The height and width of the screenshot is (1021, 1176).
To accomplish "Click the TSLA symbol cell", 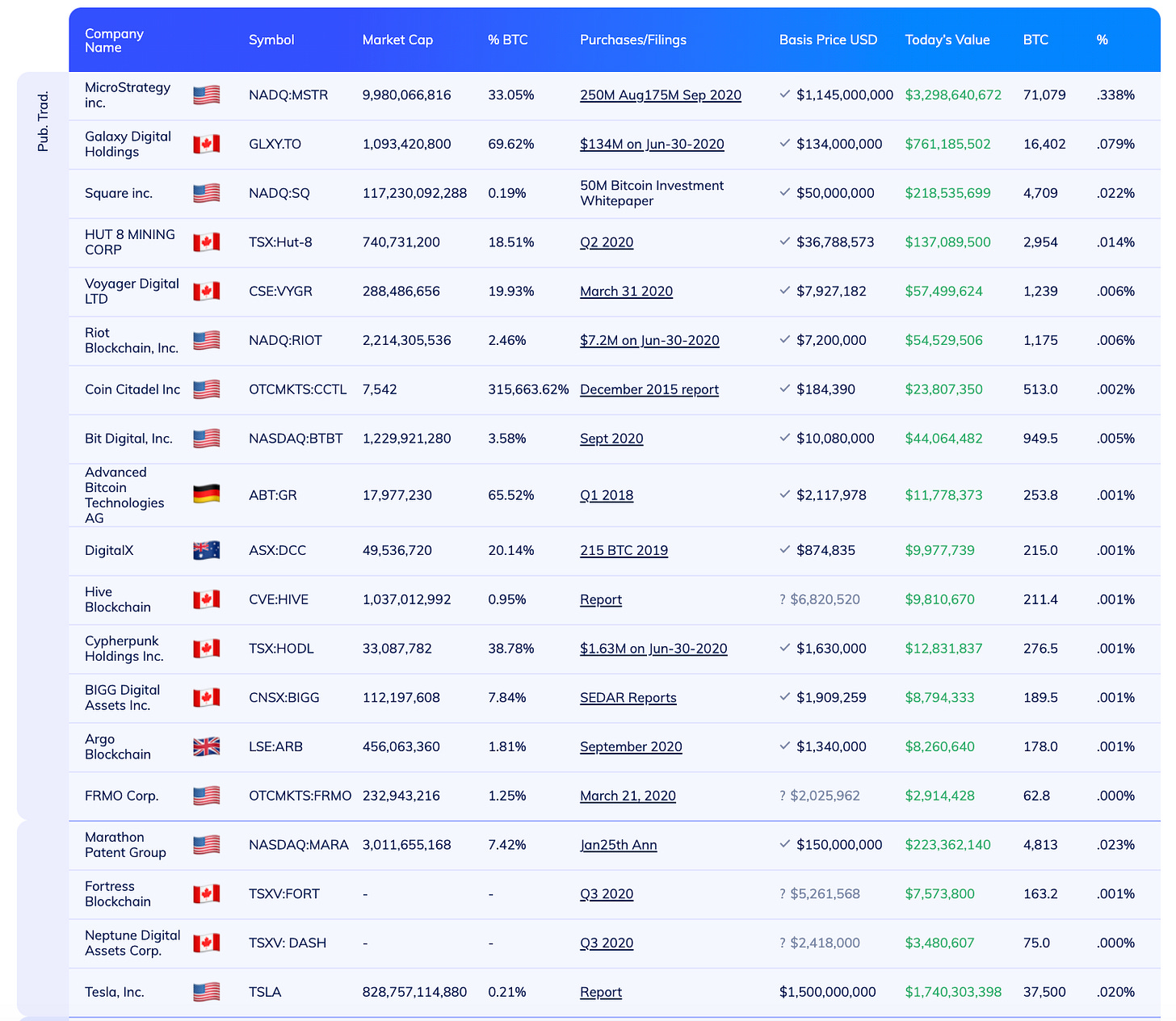I will tap(265, 992).
